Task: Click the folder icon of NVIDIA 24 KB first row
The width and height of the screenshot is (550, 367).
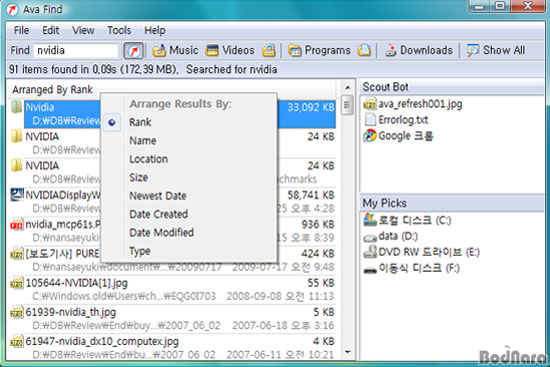Action: point(16,136)
